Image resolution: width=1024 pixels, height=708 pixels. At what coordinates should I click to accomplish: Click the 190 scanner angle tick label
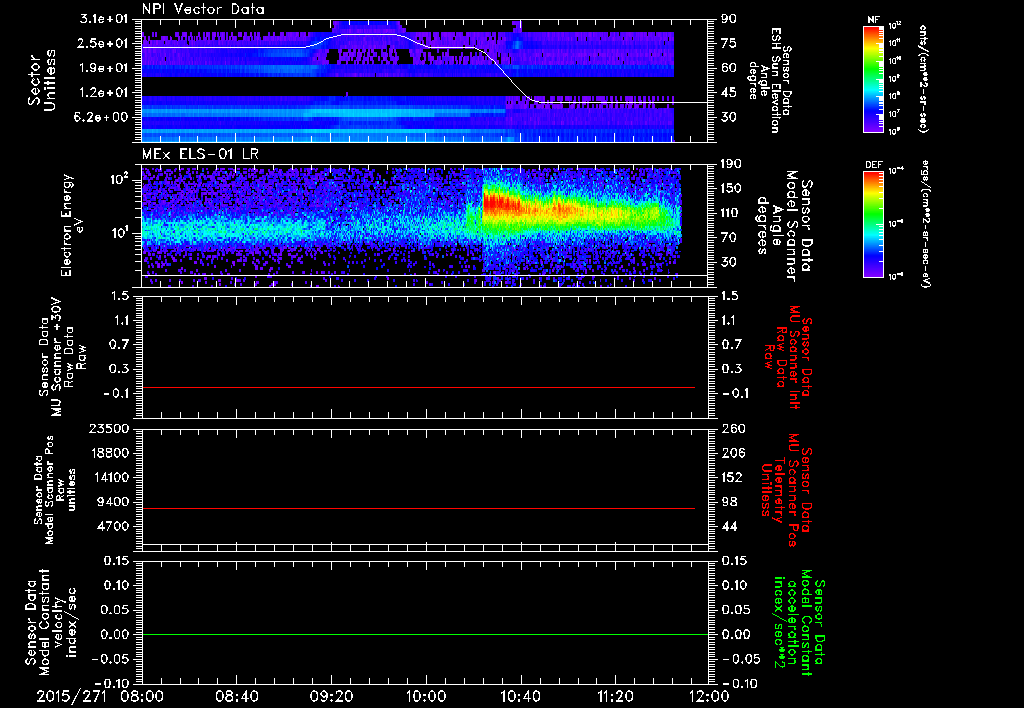(733, 164)
